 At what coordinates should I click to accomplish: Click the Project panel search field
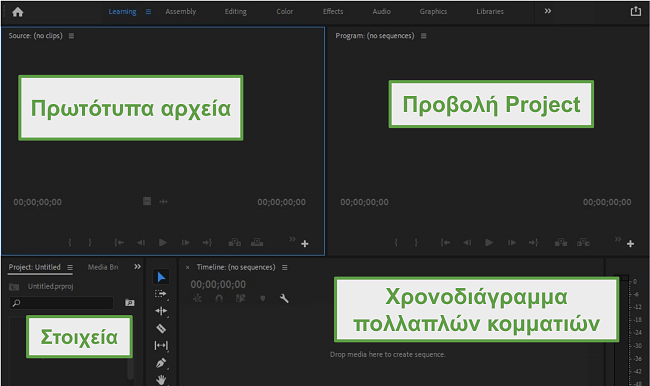(61, 303)
